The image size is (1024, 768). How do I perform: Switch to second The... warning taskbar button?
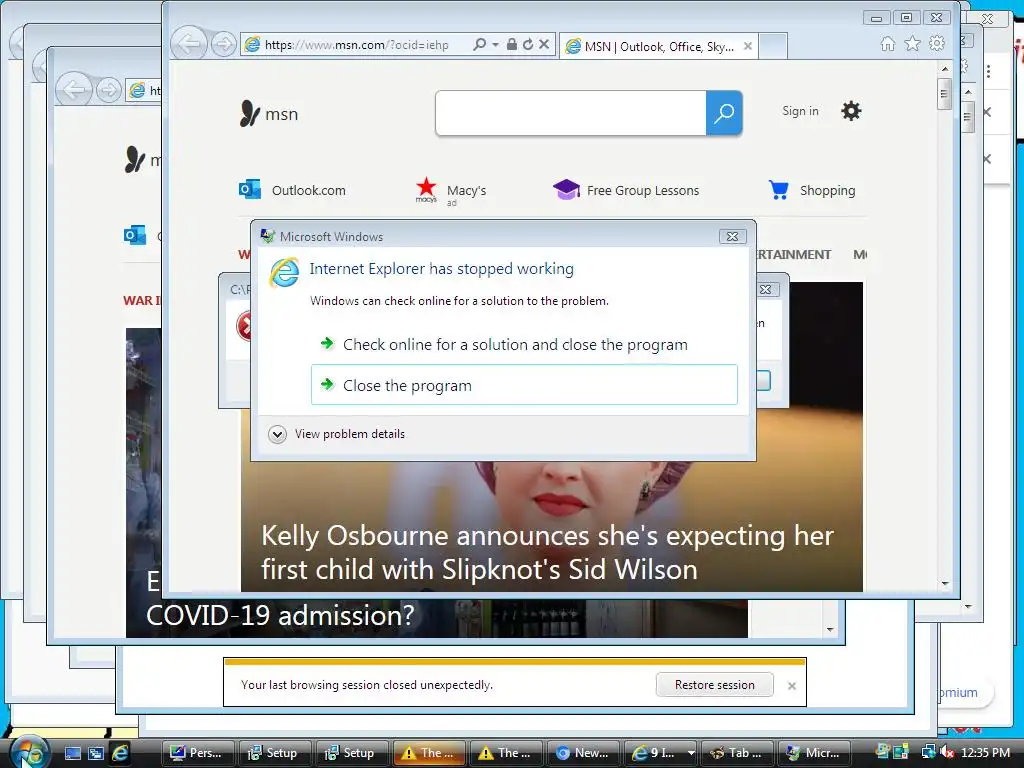click(x=505, y=753)
